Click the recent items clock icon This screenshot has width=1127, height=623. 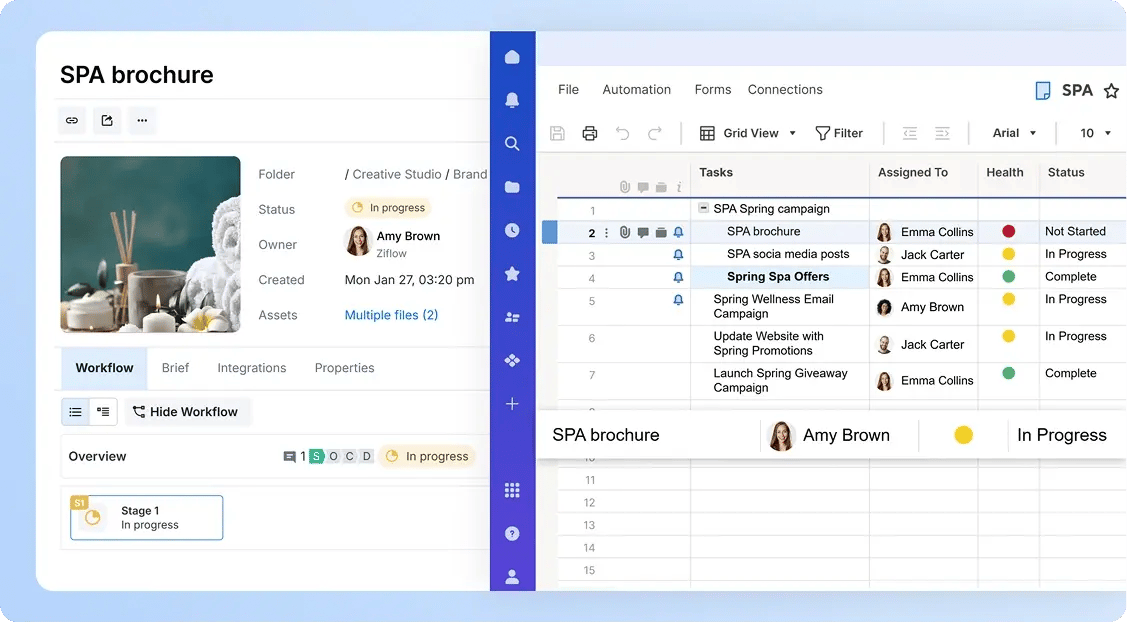[x=512, y=229]
